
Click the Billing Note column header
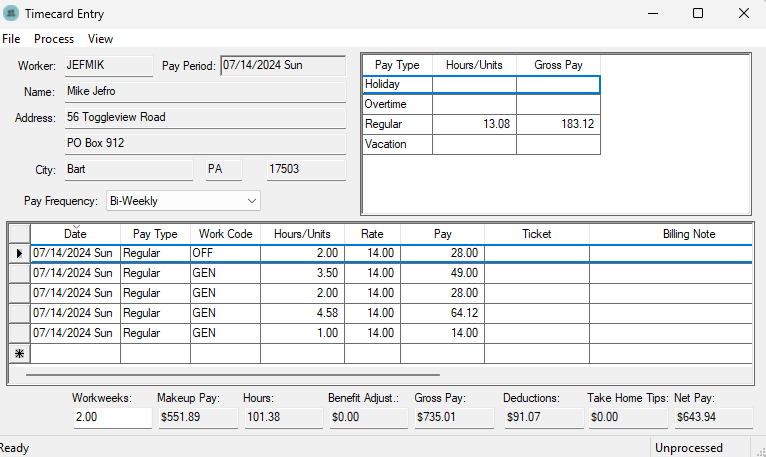pyautogui.click(x=689, y=234)
